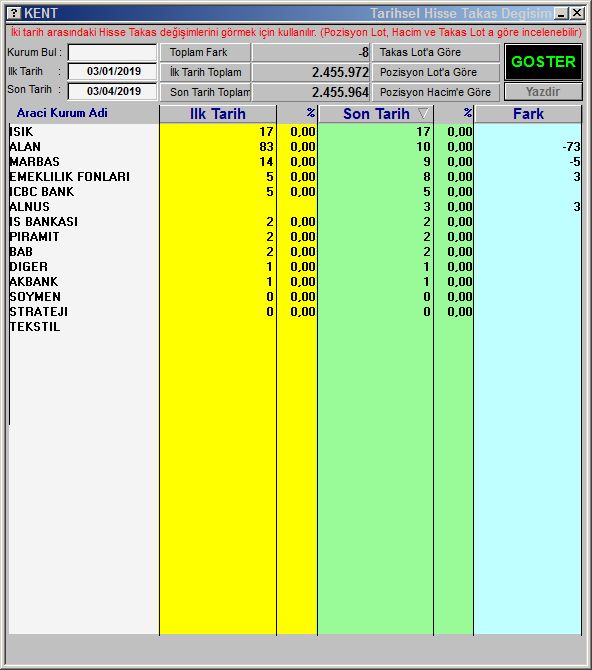Select the ALAN row
Viewport: 592px width, 670px height.
pyautogui.click(x=295, y=147)
